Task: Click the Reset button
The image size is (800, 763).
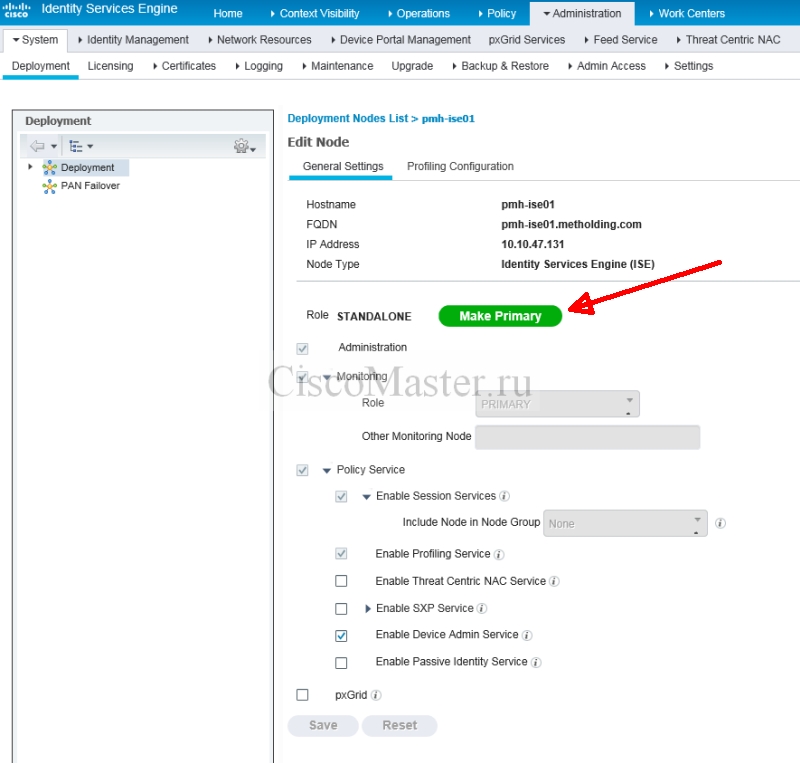Action: (x=399, y=725)
